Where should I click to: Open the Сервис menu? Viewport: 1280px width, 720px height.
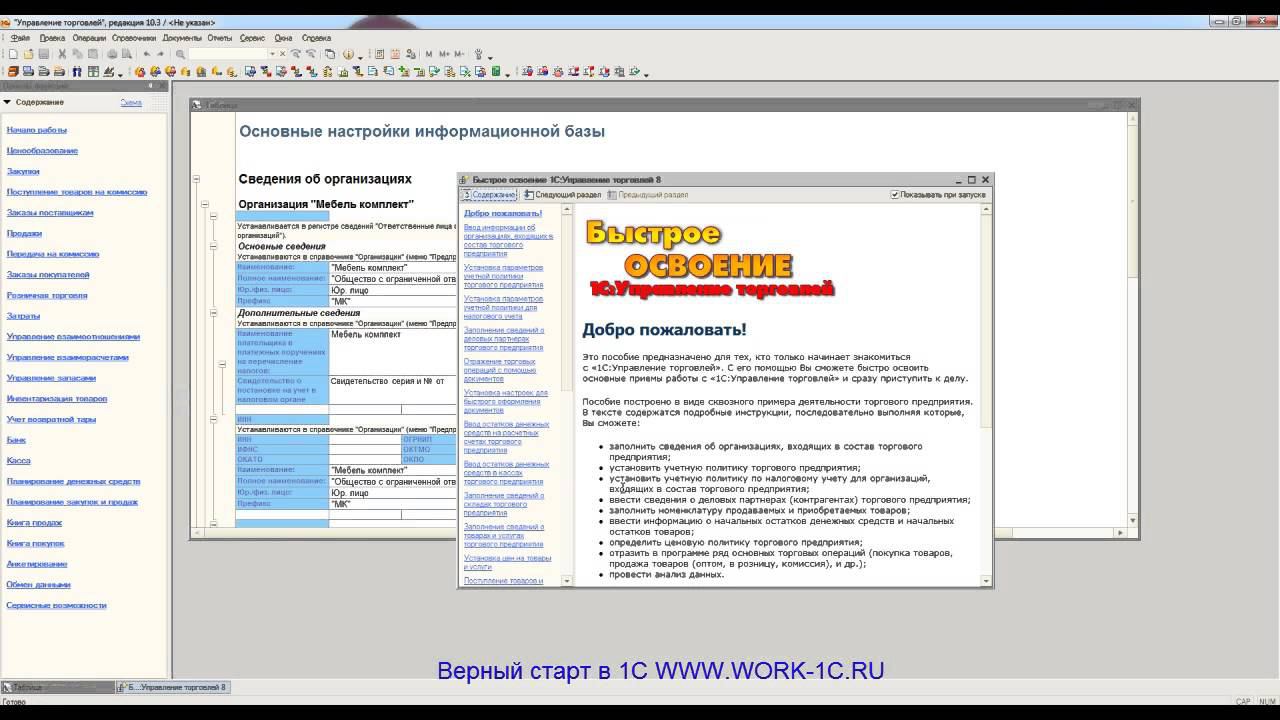tap(253, 38)
